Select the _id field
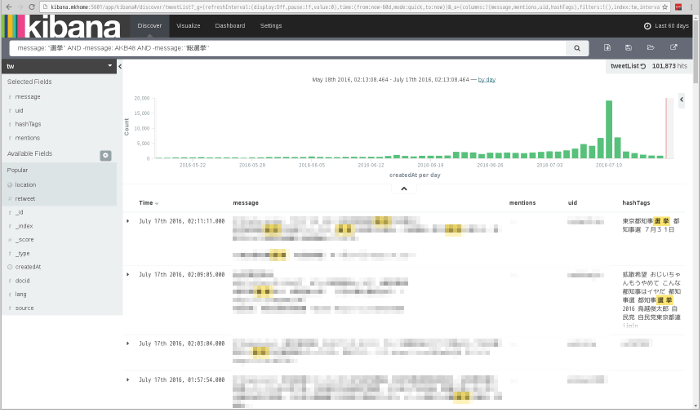Viewport: 700px width, 410px height. [x=20, y=213]
